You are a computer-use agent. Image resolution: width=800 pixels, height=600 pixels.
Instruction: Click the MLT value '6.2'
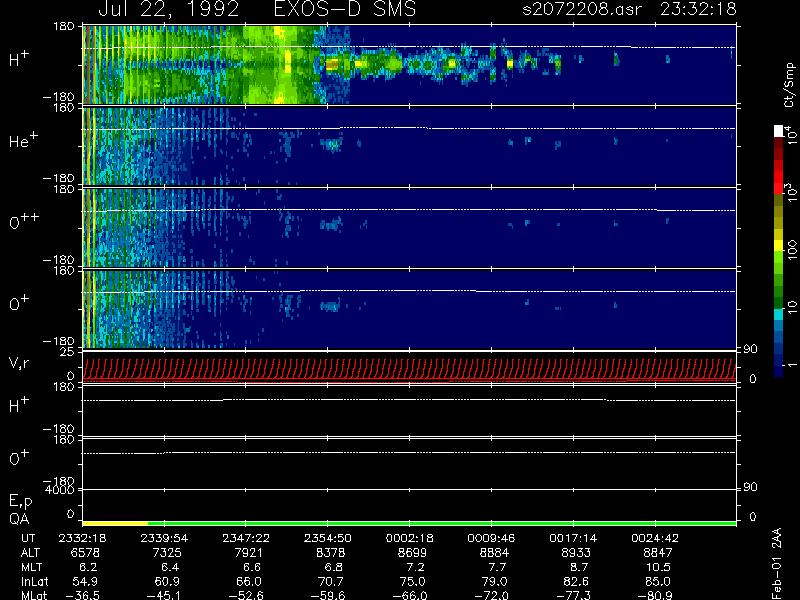(x=89, y=567)
